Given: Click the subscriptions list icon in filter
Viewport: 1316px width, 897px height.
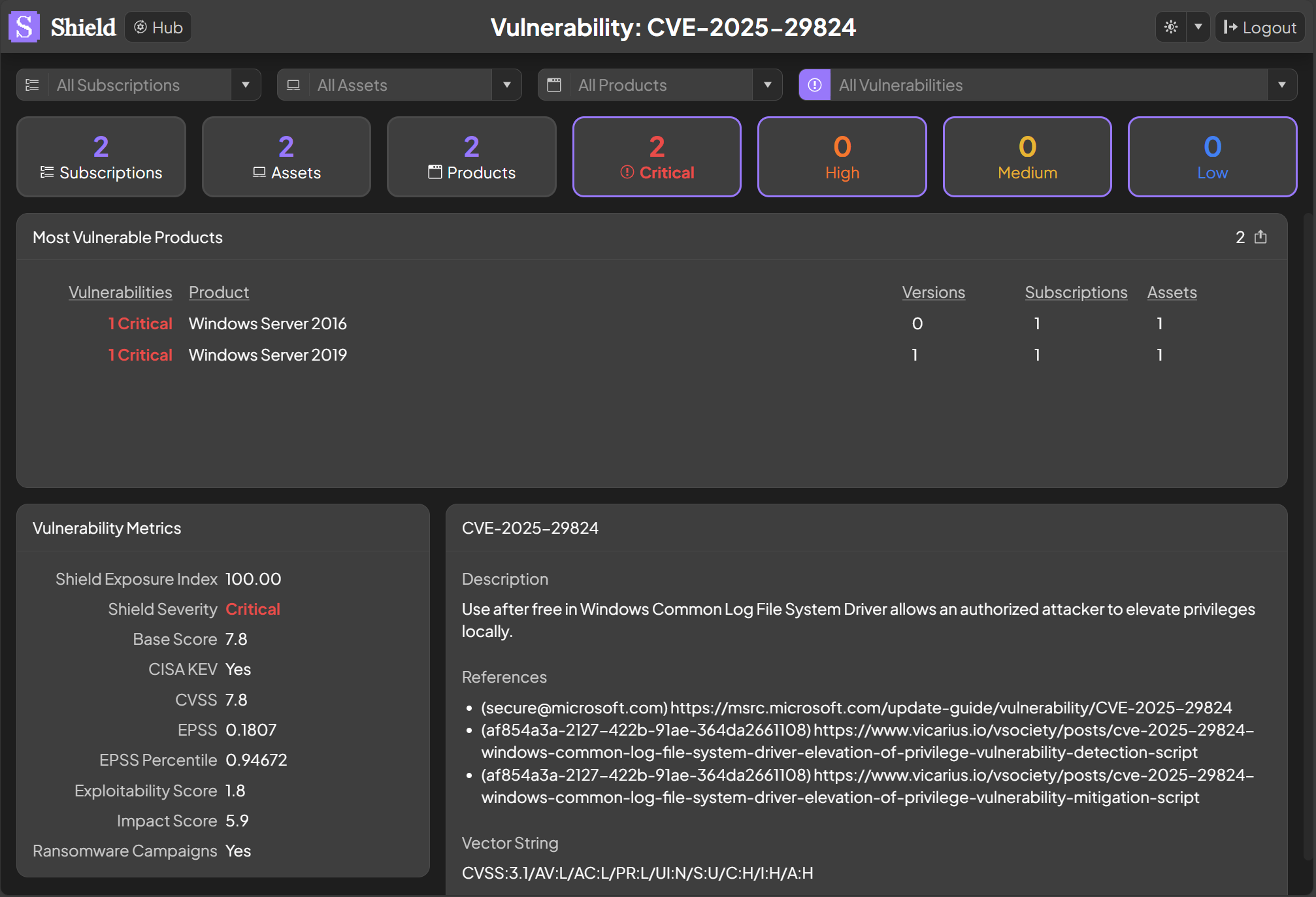Looking at the screenshot, I should [x=32, y=85].
